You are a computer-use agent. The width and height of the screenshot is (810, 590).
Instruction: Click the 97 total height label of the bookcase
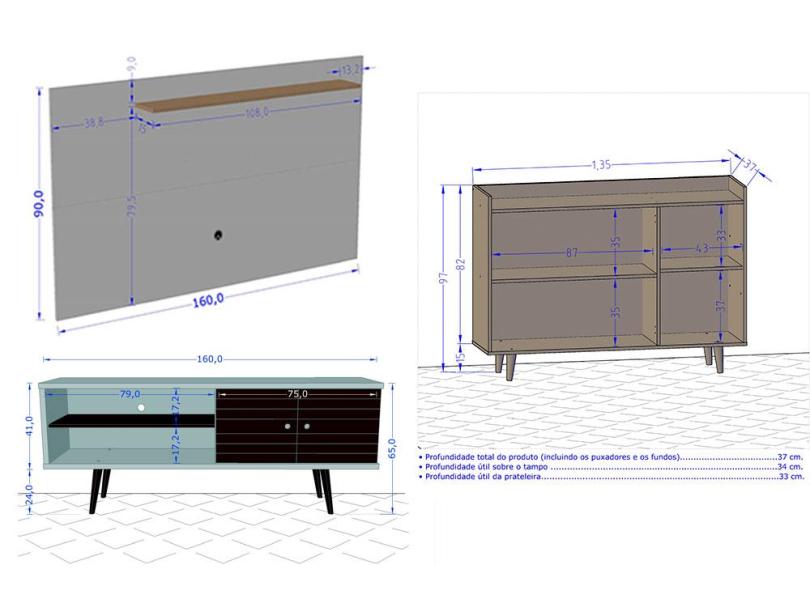point(444,278)
